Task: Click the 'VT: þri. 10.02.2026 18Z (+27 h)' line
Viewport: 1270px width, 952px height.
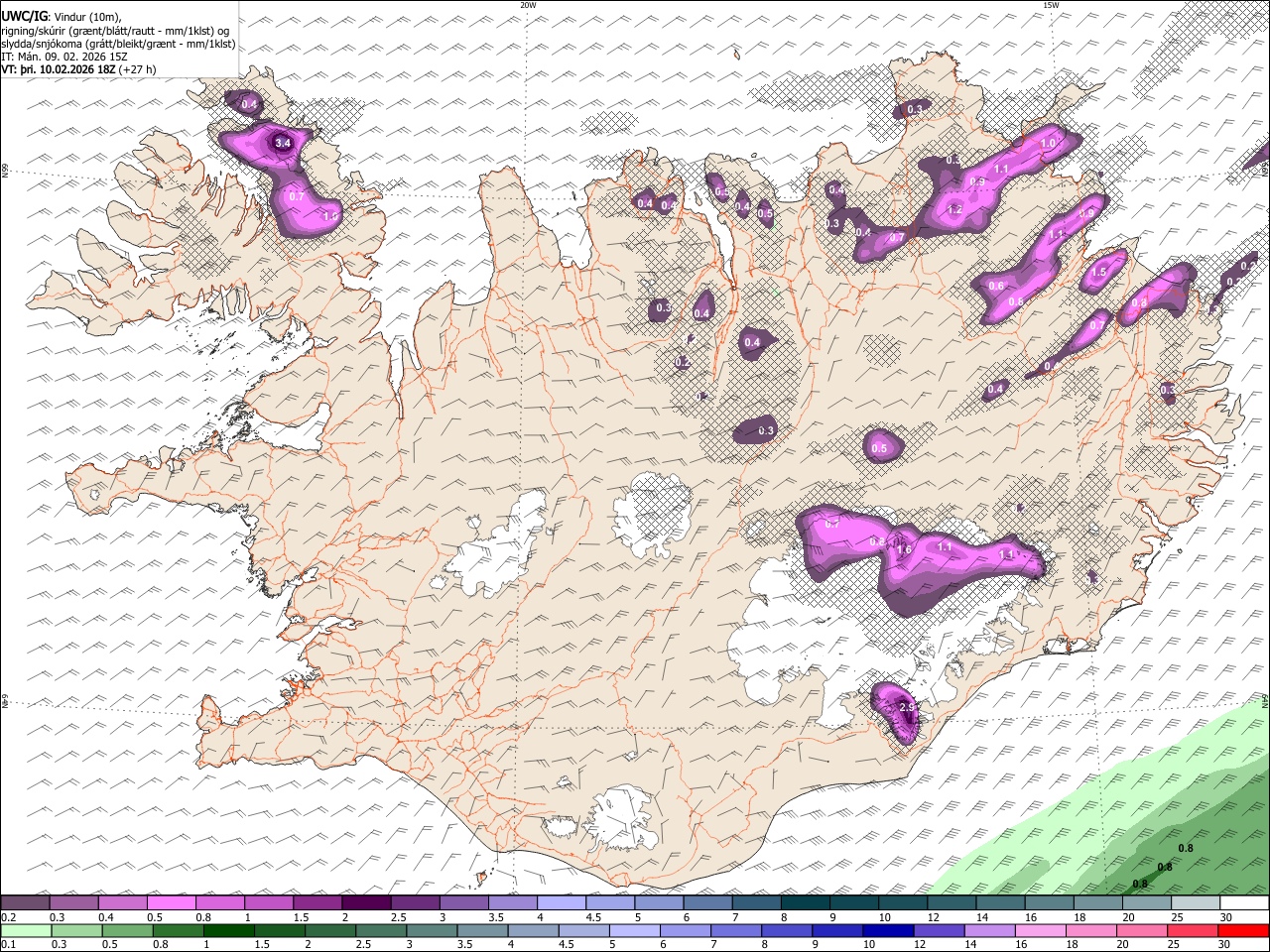Action: [x=78, y=70]
